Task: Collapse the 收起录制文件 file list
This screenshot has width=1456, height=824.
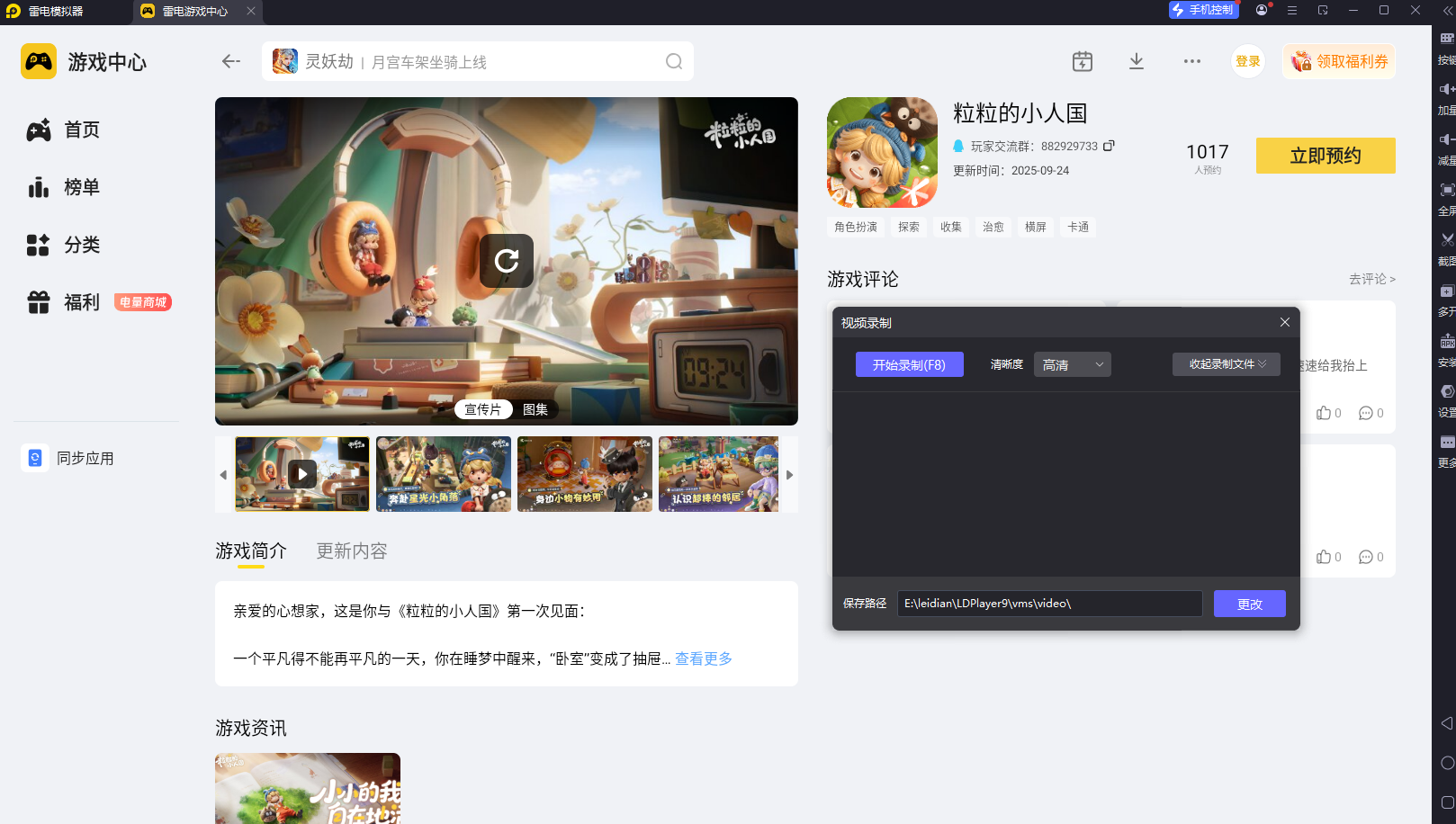Action: click(1227, 364)
